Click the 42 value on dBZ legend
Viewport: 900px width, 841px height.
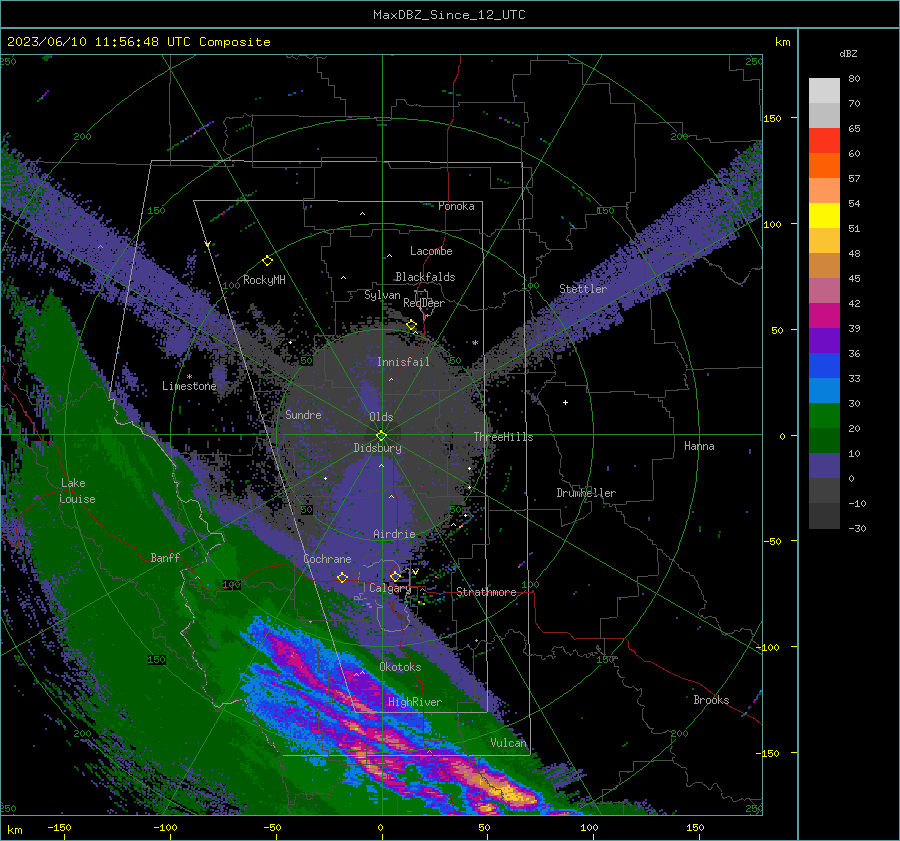point(854,304)
